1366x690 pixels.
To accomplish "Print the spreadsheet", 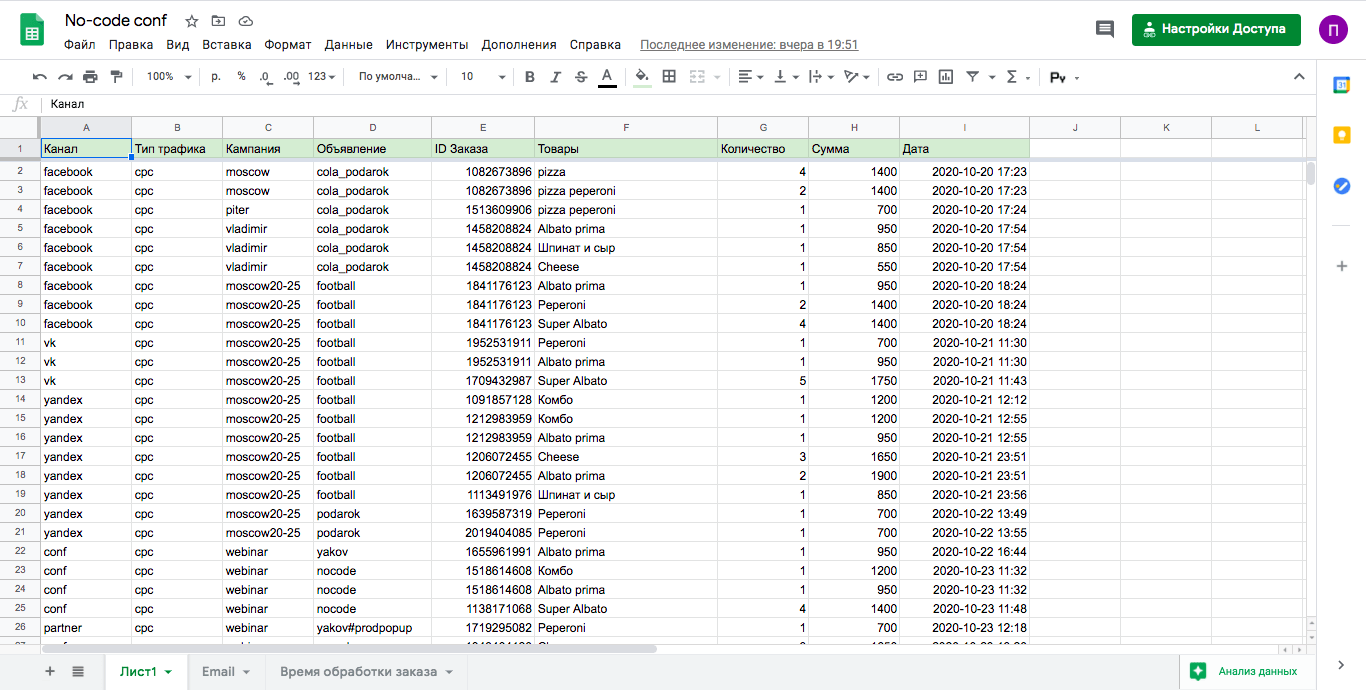I will 90,77.
